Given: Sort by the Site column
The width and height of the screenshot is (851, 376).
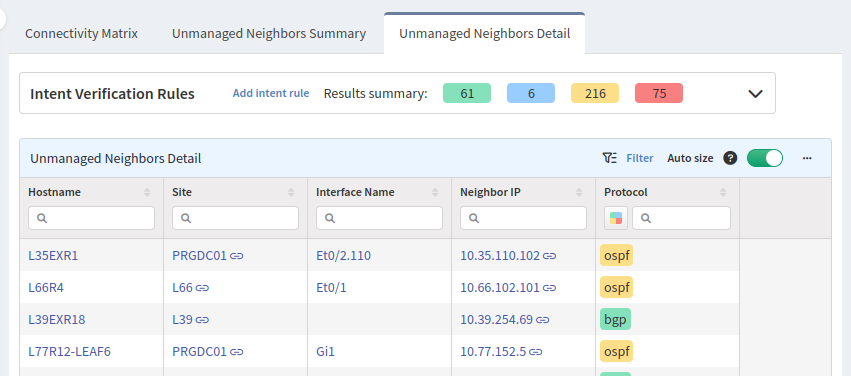Looking at the screenshot, I should pos(291,192).
